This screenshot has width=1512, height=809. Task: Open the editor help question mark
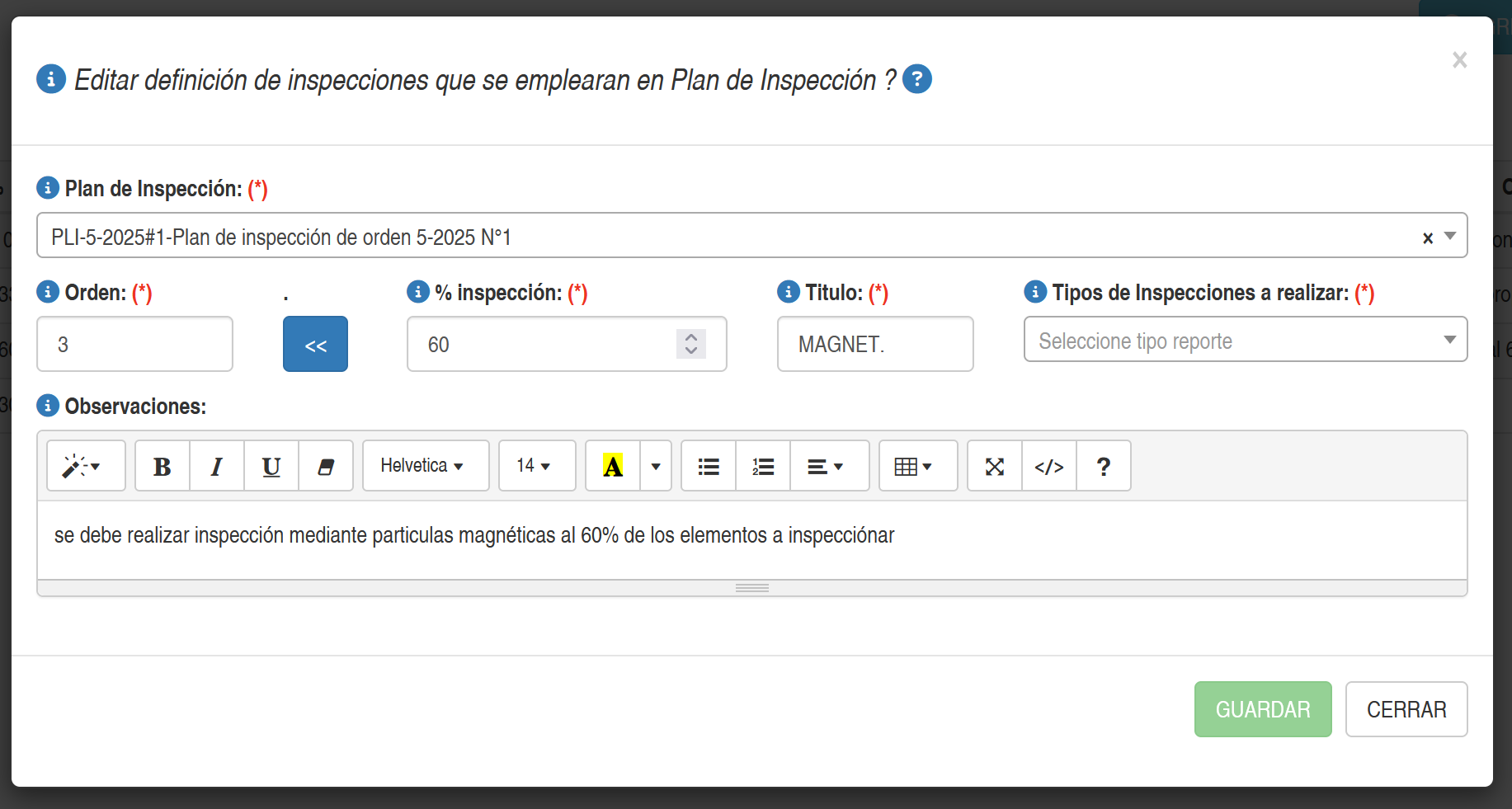(1104, 467)
